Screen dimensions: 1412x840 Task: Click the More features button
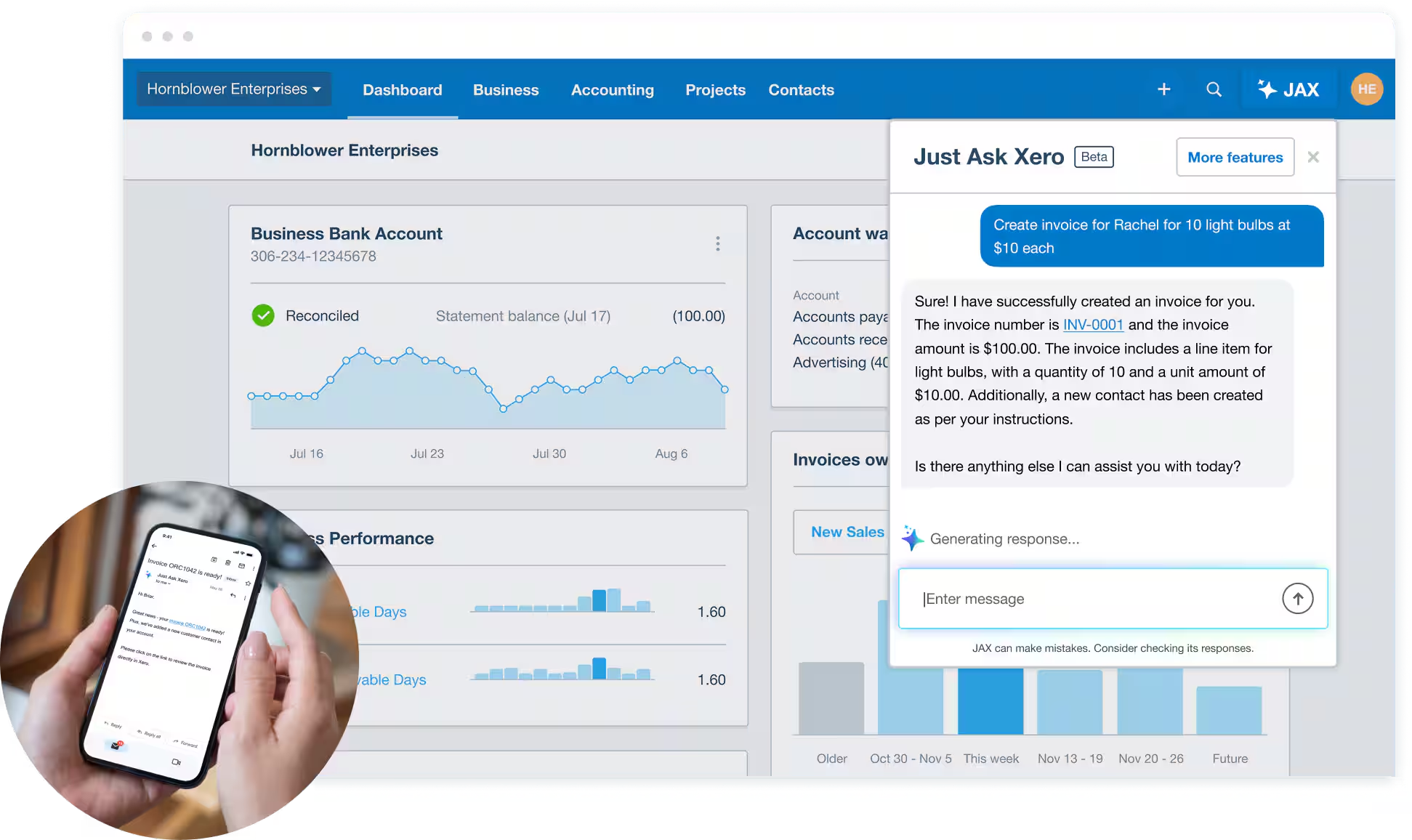coord(1235,157)
